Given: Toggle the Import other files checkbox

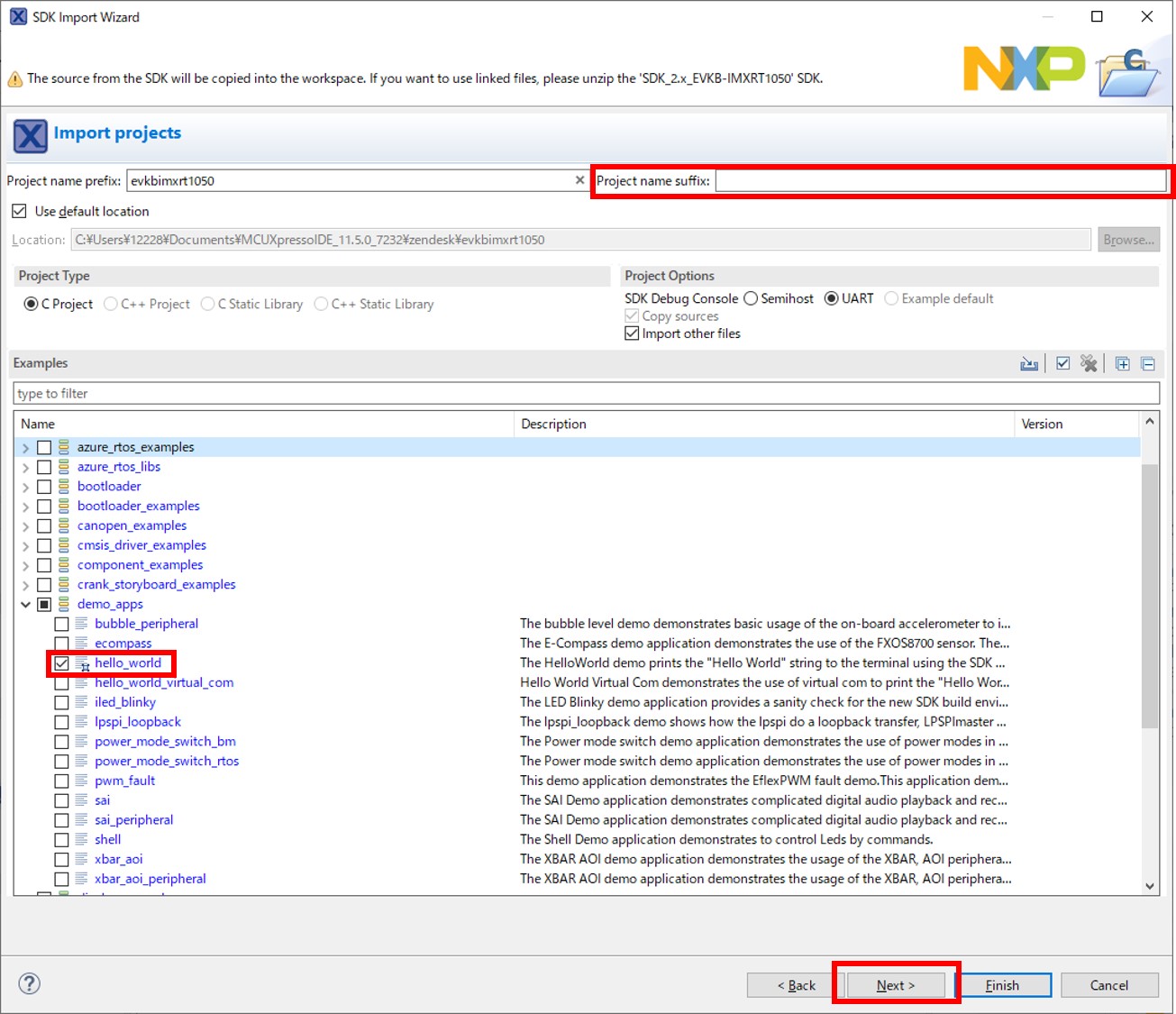Looking at the screenshot, I should [x=632, y=333].
